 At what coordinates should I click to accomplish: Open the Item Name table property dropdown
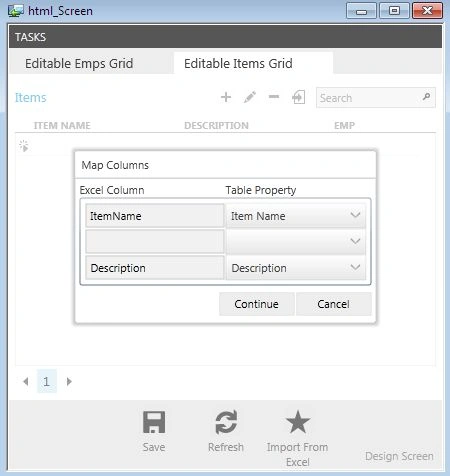[x=296, y=216]
